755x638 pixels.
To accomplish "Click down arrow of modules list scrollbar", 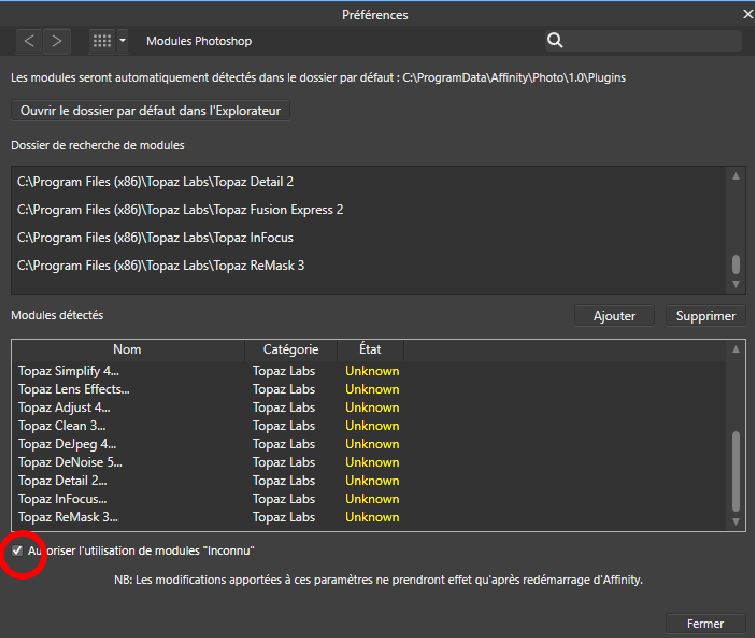I will [736, 521].
